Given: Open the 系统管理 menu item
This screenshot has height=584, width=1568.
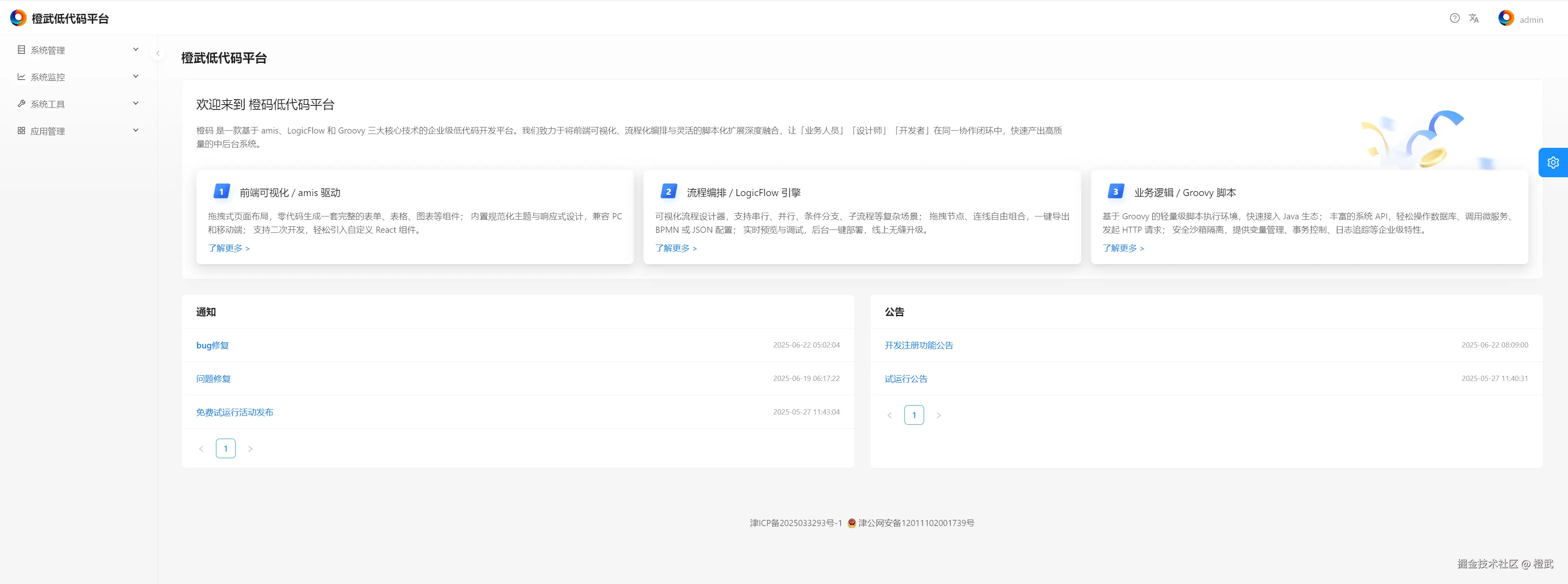Looking at the screenshot, I should coord(47,51).
